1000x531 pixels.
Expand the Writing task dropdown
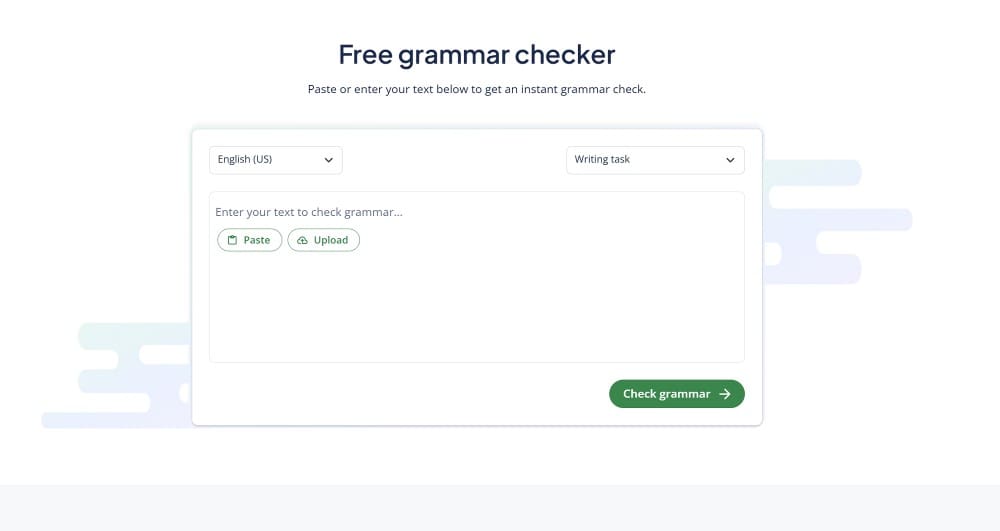tap(655, 160)
